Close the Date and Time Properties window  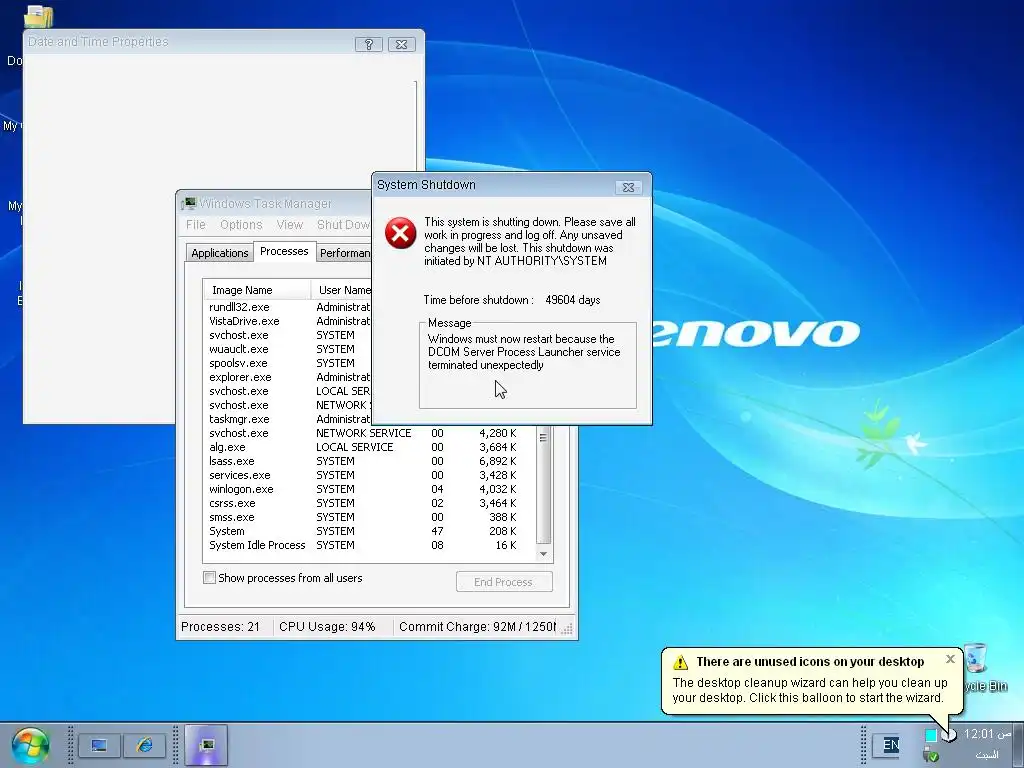pos(402,44)
